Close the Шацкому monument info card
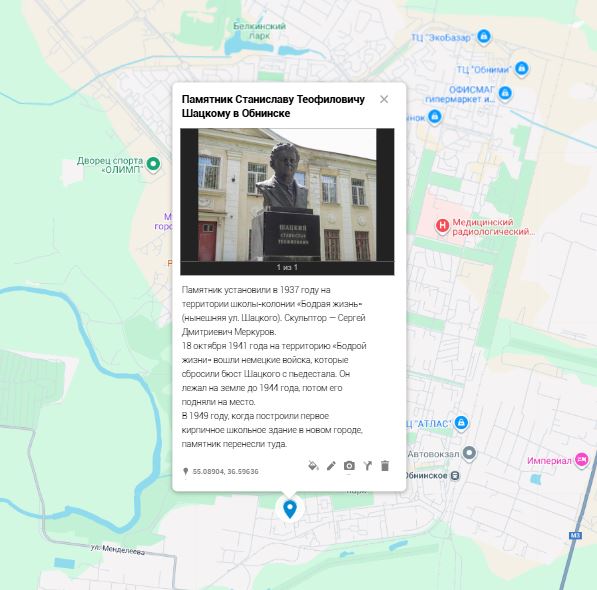 click(x=384, y=99)
